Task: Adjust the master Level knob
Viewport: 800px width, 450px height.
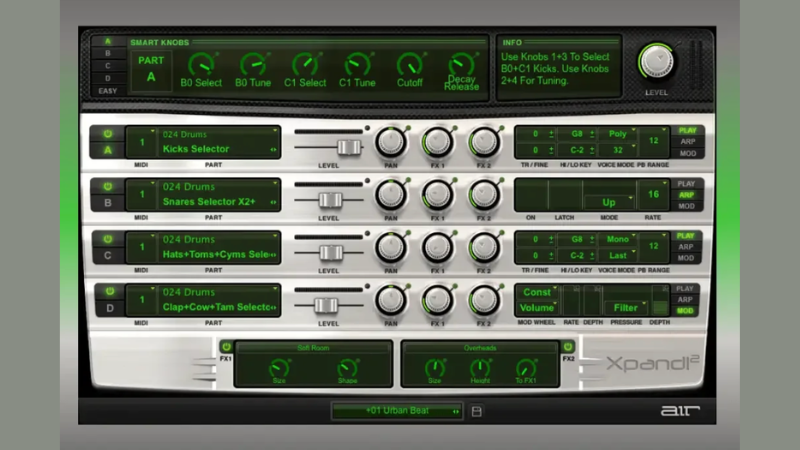Action: 656,61
